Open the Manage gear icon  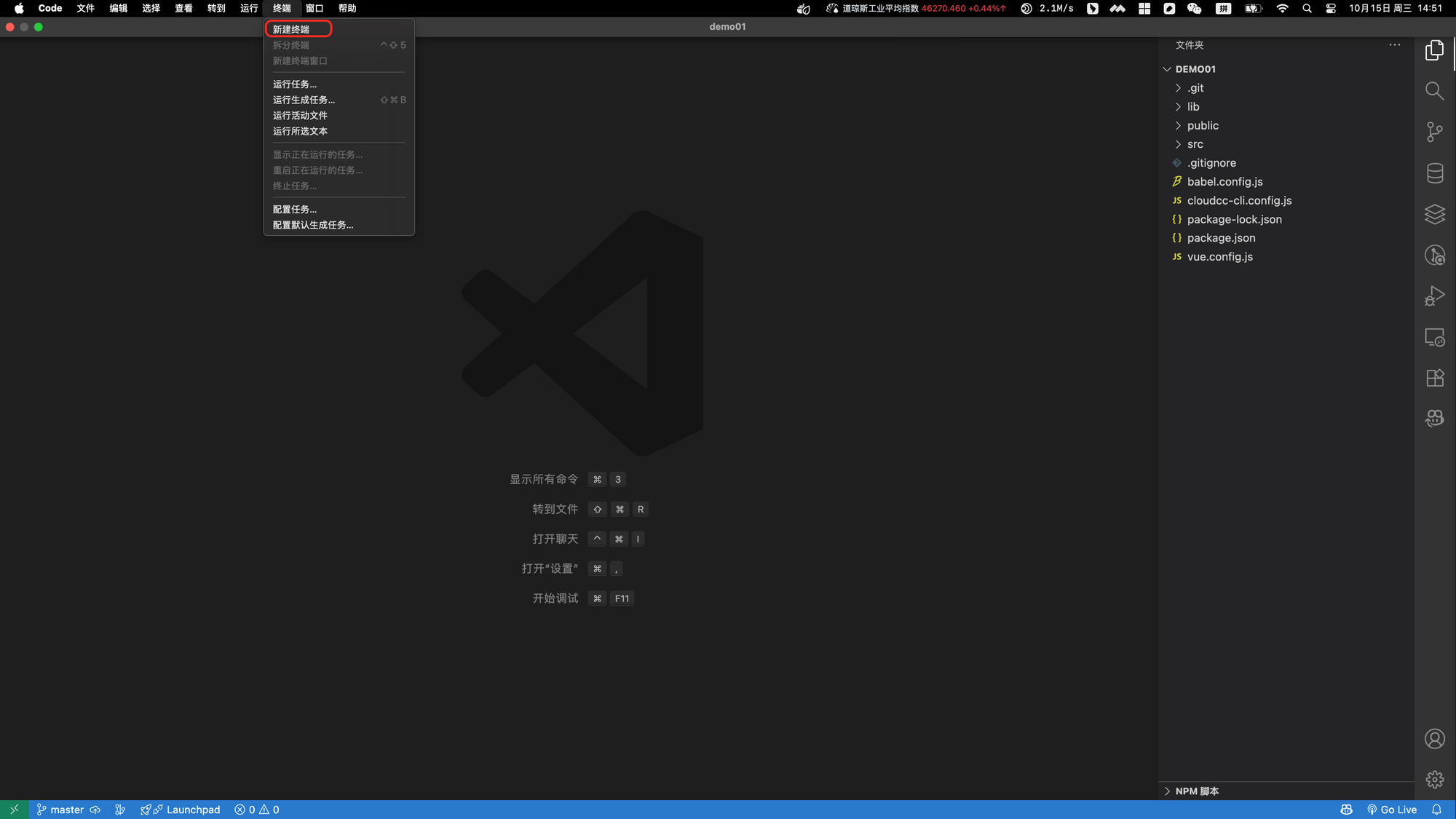tap(1434, 780)
